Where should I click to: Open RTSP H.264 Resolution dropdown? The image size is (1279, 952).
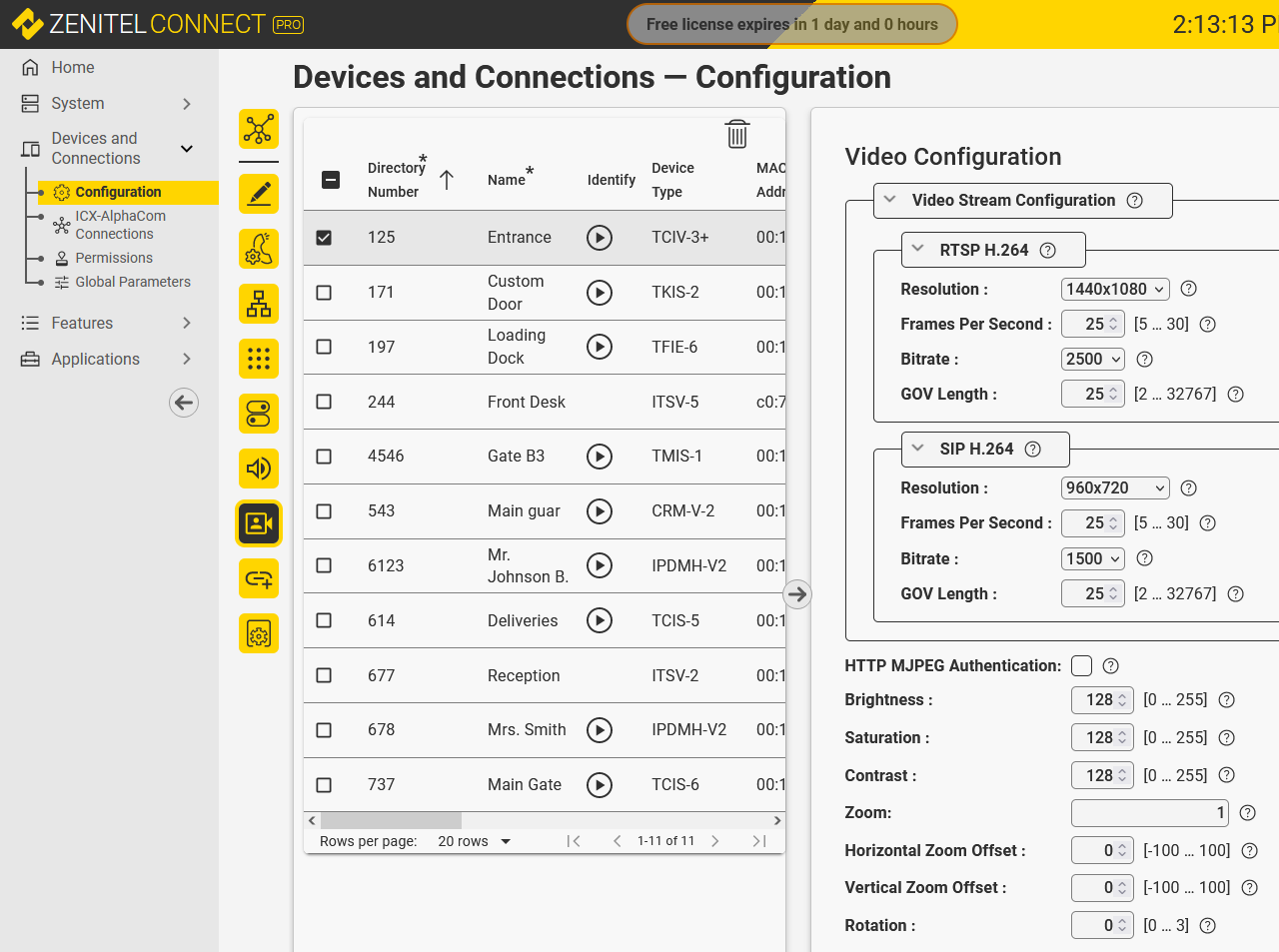(x=1114, y=289)
